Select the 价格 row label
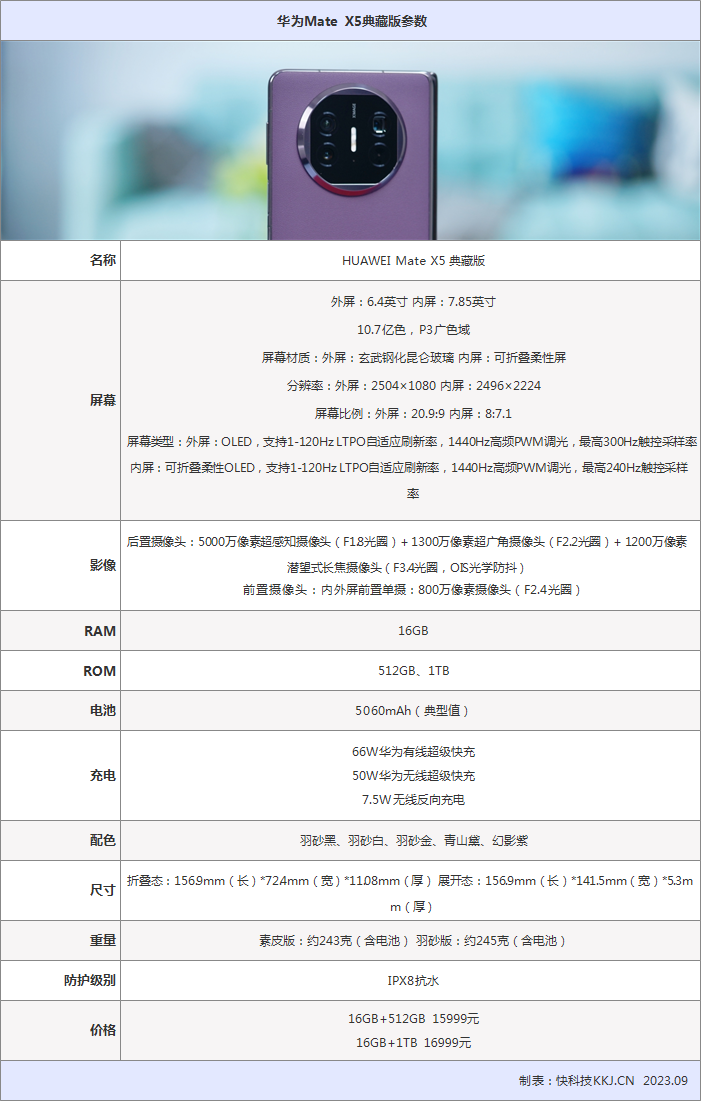 click(x=103, y=1030)
